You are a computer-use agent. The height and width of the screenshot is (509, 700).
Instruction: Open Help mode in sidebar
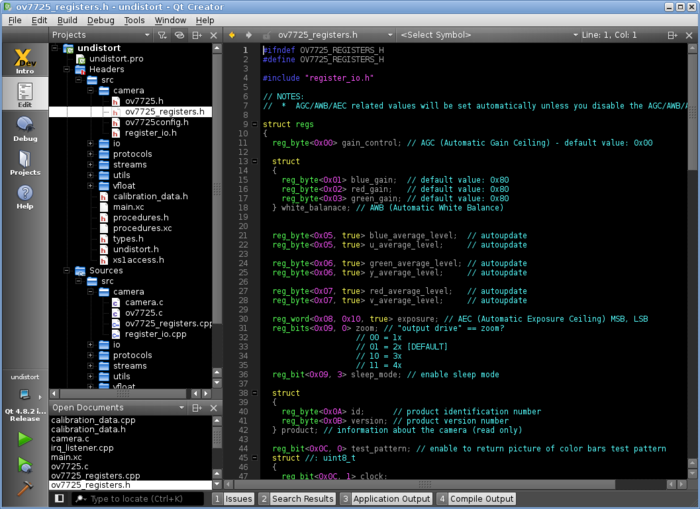[25, 196]
